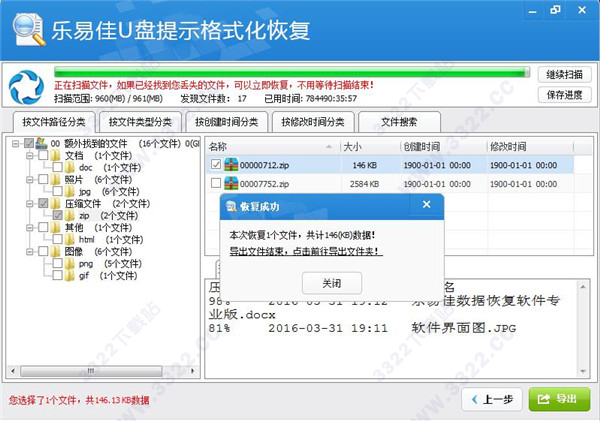Screen dimensions: 600x421
Task: Click the doc folder icon
Action: [x=70, y=167]
